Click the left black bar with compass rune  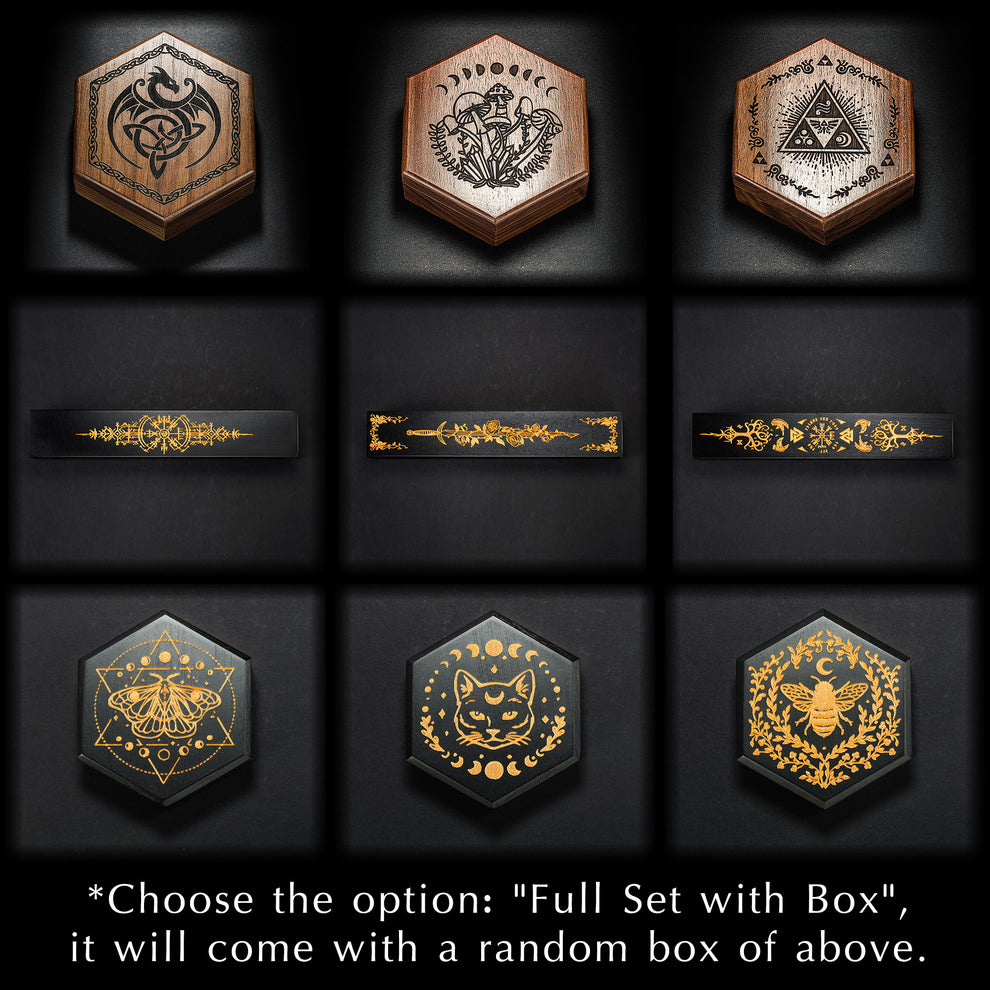164,434
